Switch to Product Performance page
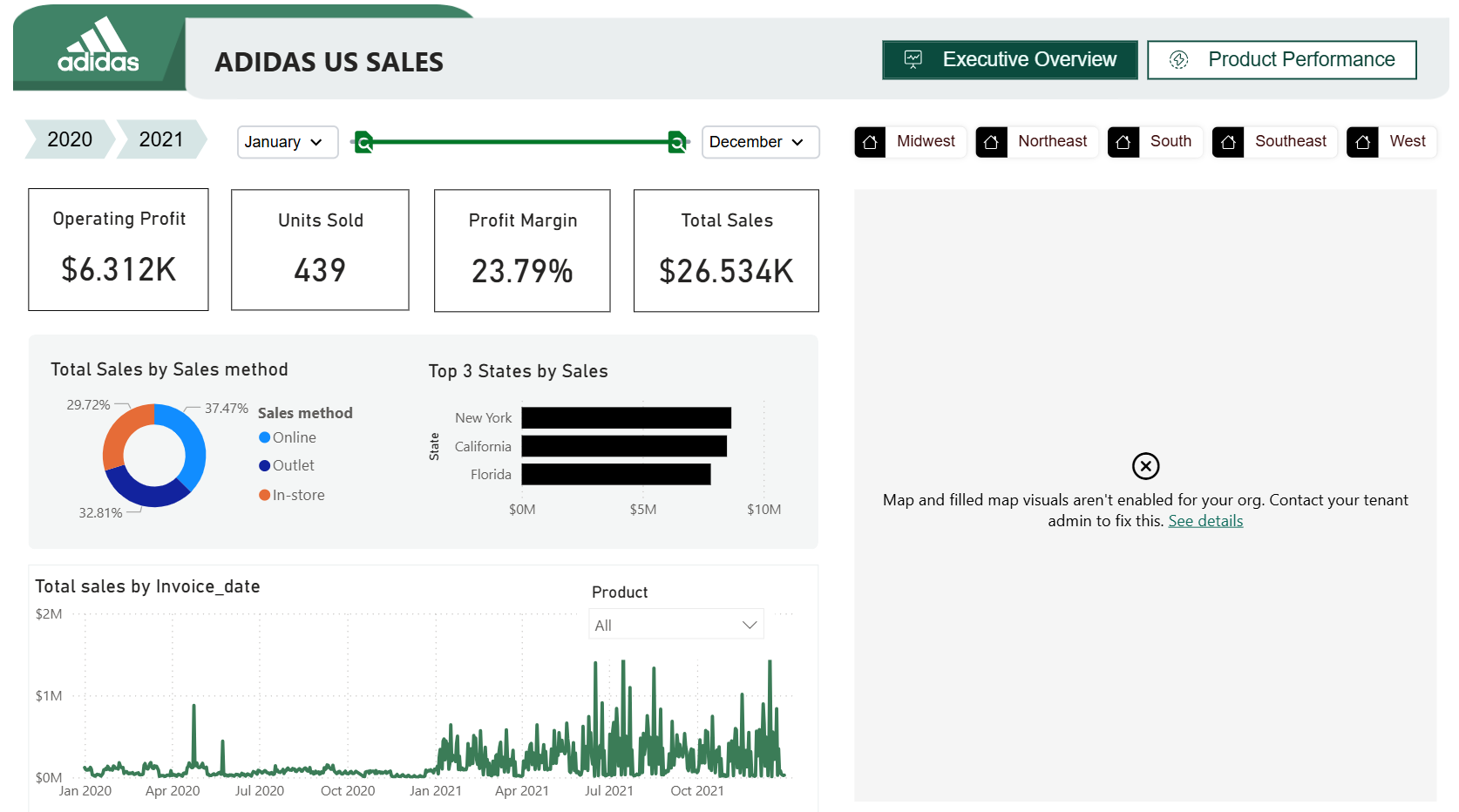The image size is (1459, 812). click(x=1281, y=59)
